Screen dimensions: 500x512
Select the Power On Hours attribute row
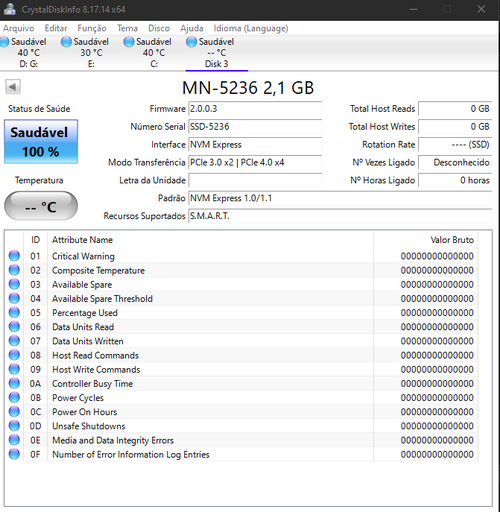point(242,412)
